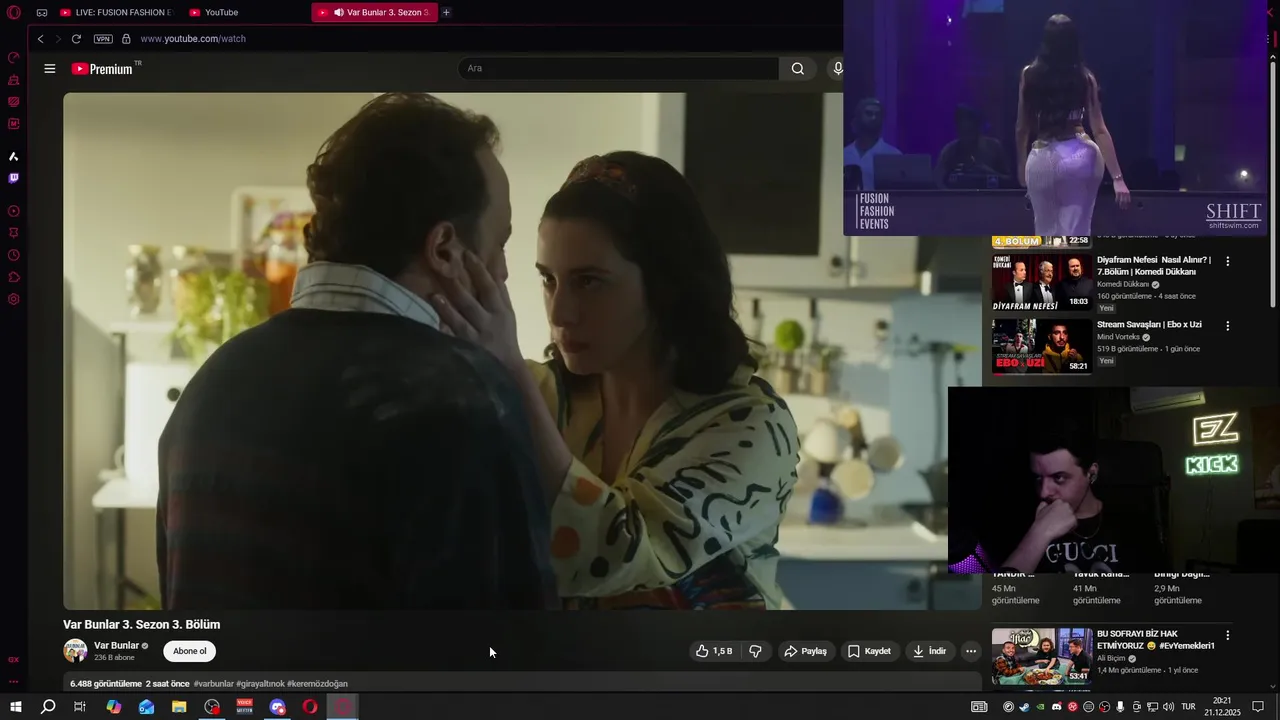Go back with the browser back arrow
This screenshot has width=1280, height=720.
tap(40, 39)
